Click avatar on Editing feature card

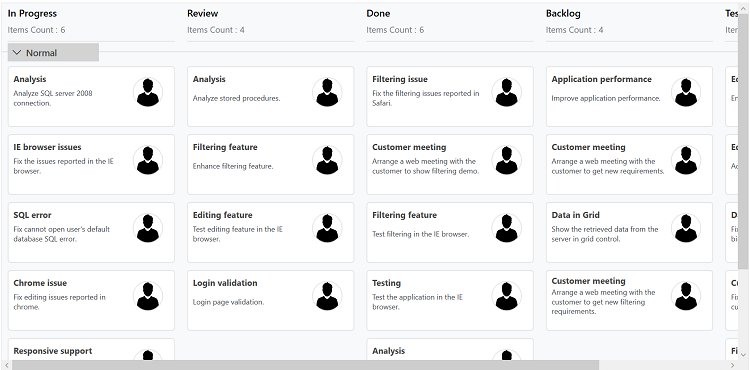(327, 228)
